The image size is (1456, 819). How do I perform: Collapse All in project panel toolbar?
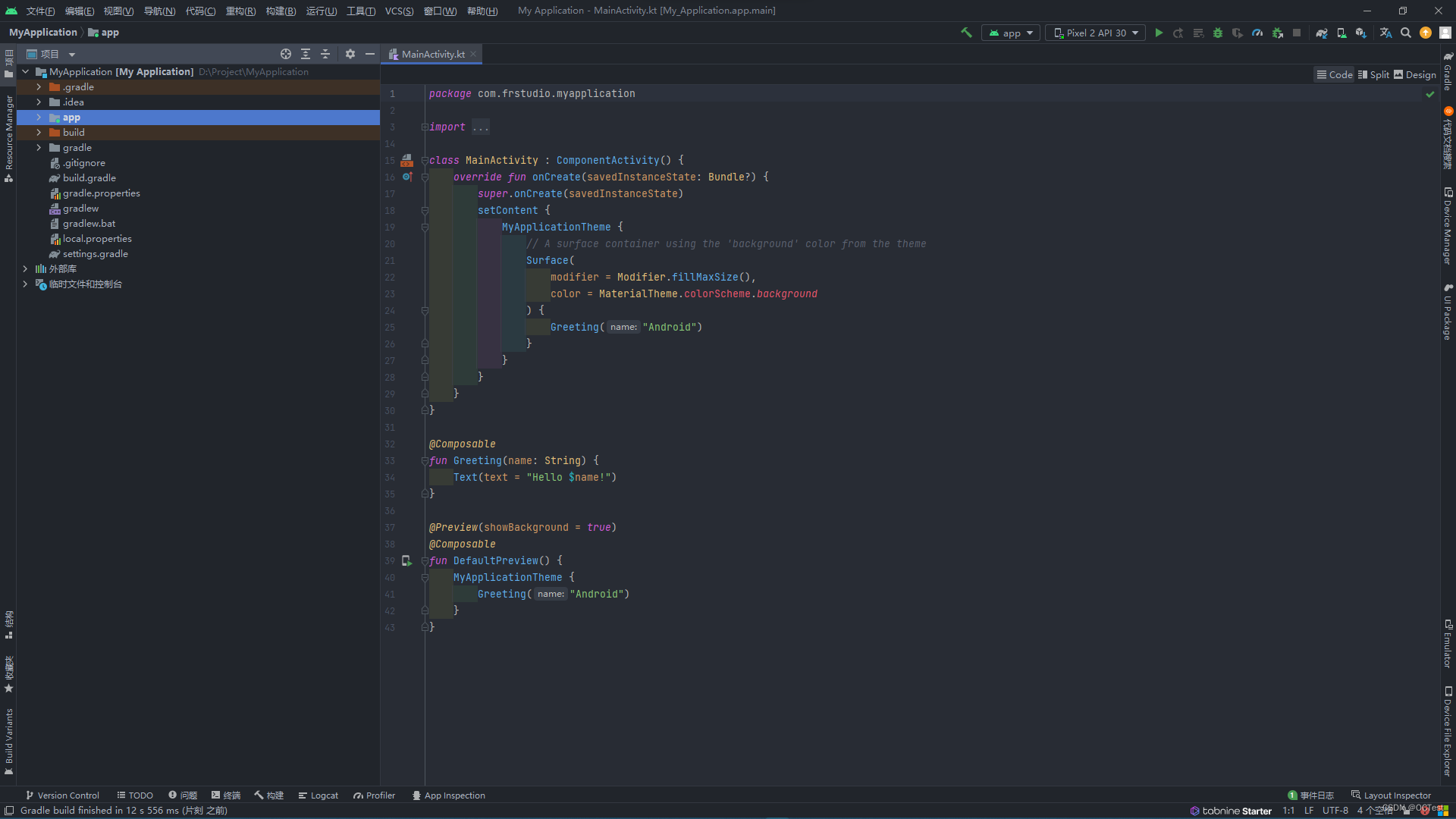[x=325, y=54]
